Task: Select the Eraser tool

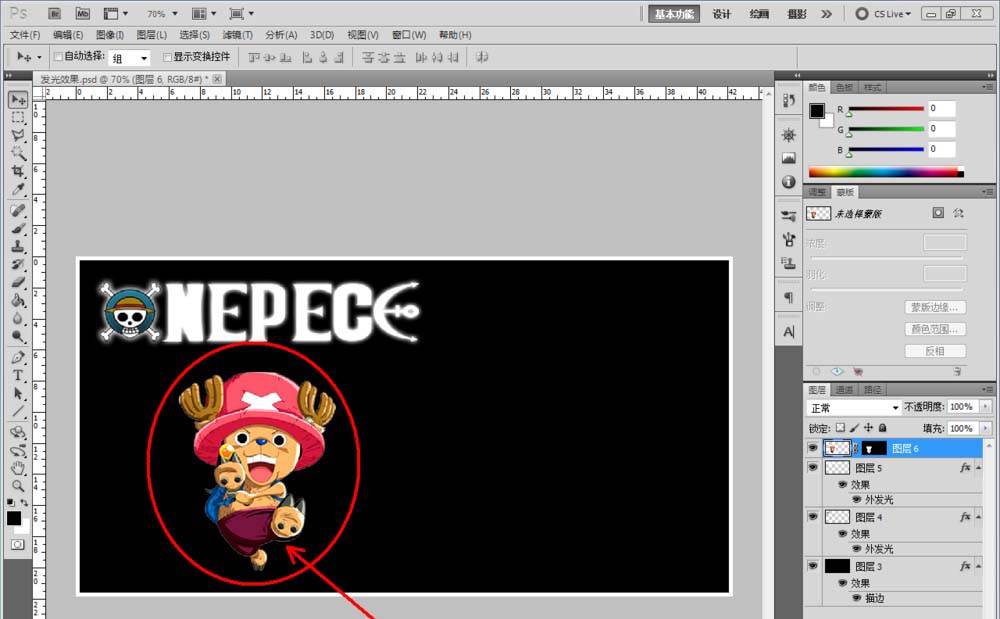Action: tap(18, 282)
